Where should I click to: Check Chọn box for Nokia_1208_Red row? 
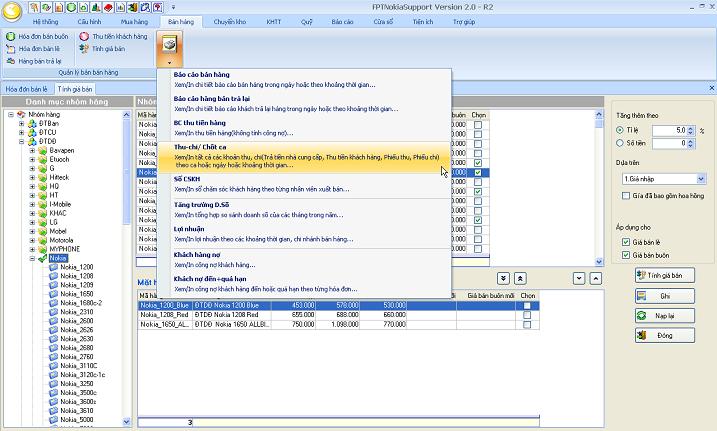(x=527, y=315)
